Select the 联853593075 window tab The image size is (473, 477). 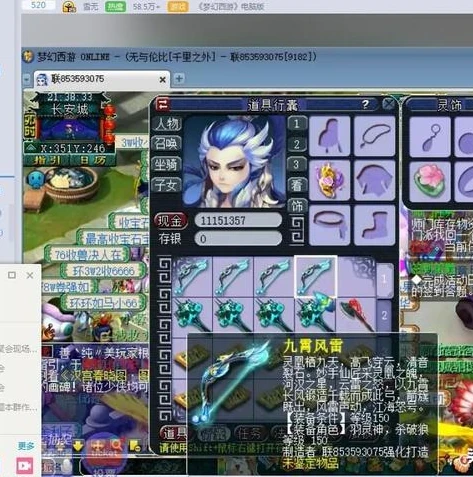[x=102, y=79]
